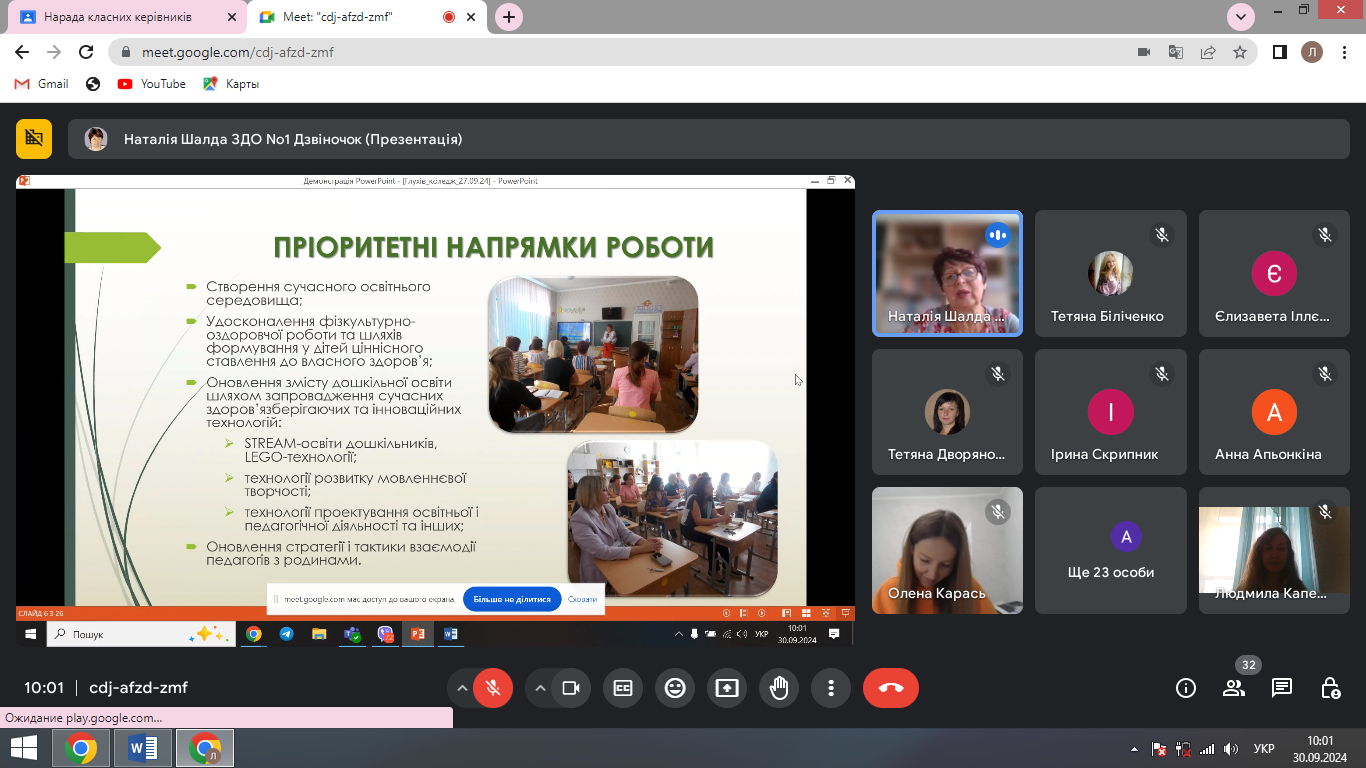Image resolution: width=1366 pixels, height=768 pixels.
Task: Open the chat messages panel
Action: 1282,688
